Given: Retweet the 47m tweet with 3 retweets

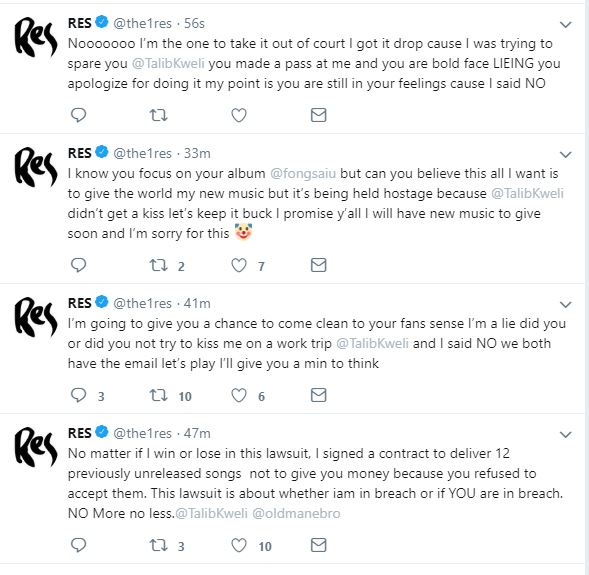Looking at the screenshot, I should coord(159,545).
